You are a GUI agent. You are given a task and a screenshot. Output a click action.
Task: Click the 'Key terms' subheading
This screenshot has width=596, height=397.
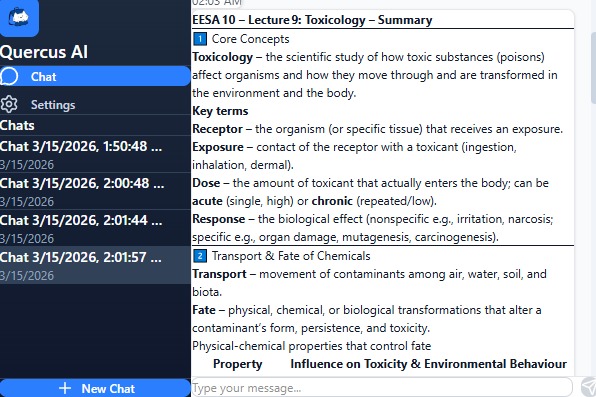tap(220, 111)
